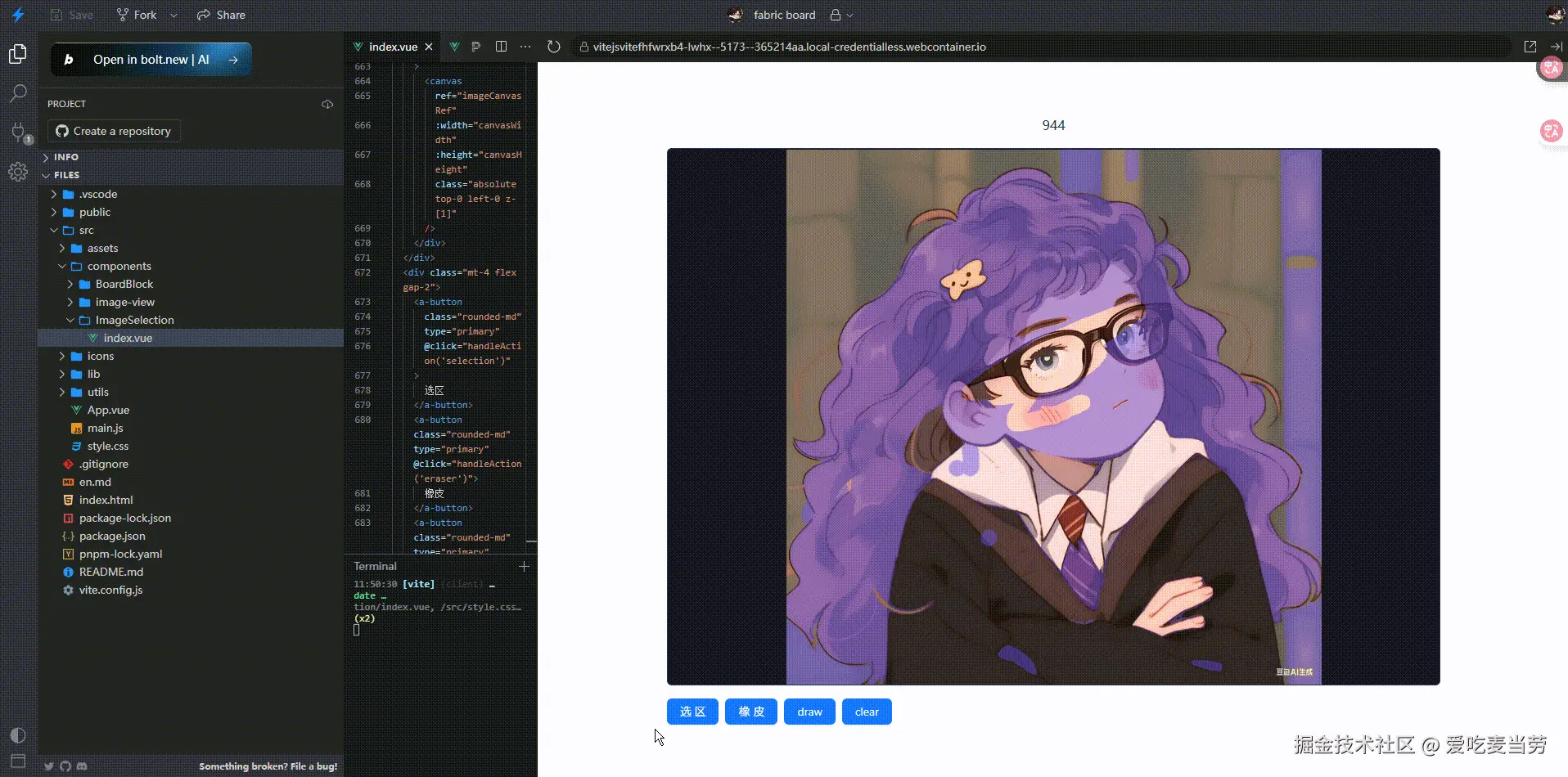The height and width of the screenshot is (777, 1568).
Task: Split the editor with the split icon
Action: click(x=501, y=47)
